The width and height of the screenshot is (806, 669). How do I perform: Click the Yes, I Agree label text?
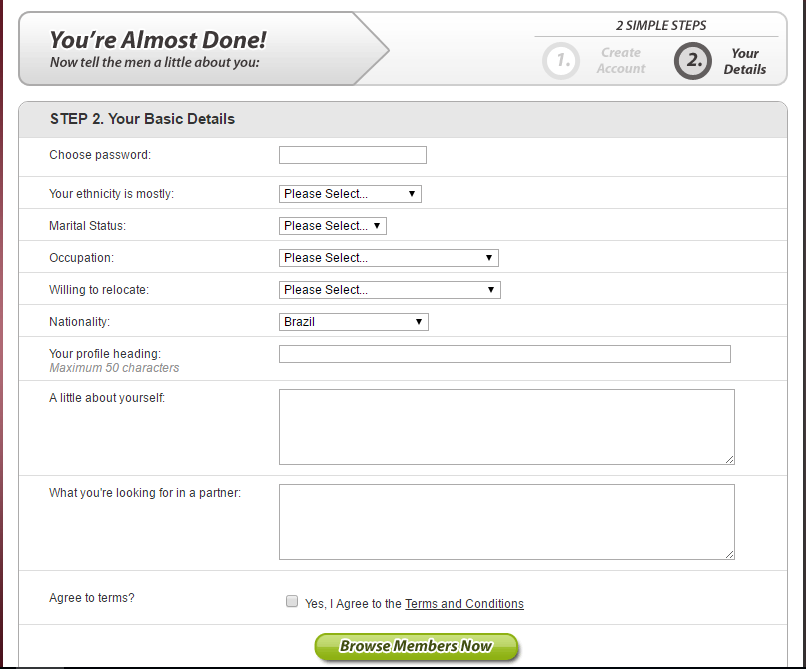[x=353, y=604]
